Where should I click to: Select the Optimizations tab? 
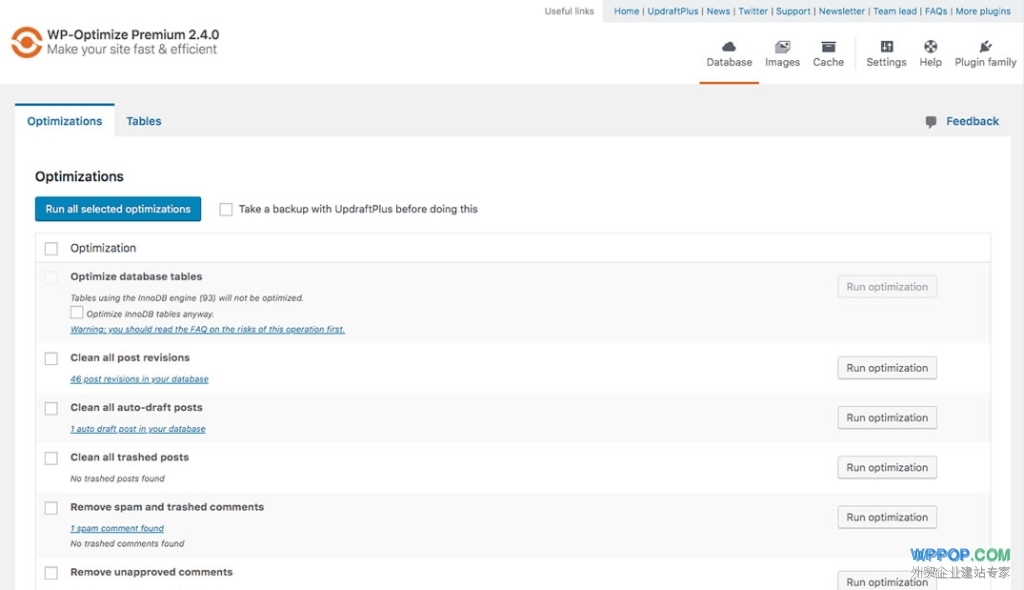point(64,121)
